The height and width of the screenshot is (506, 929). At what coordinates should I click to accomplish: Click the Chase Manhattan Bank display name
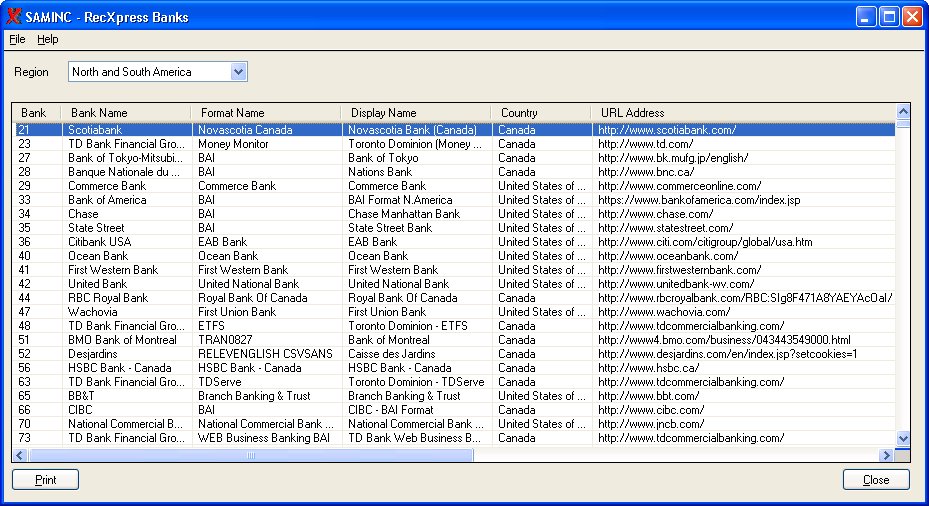pos(404,214)
